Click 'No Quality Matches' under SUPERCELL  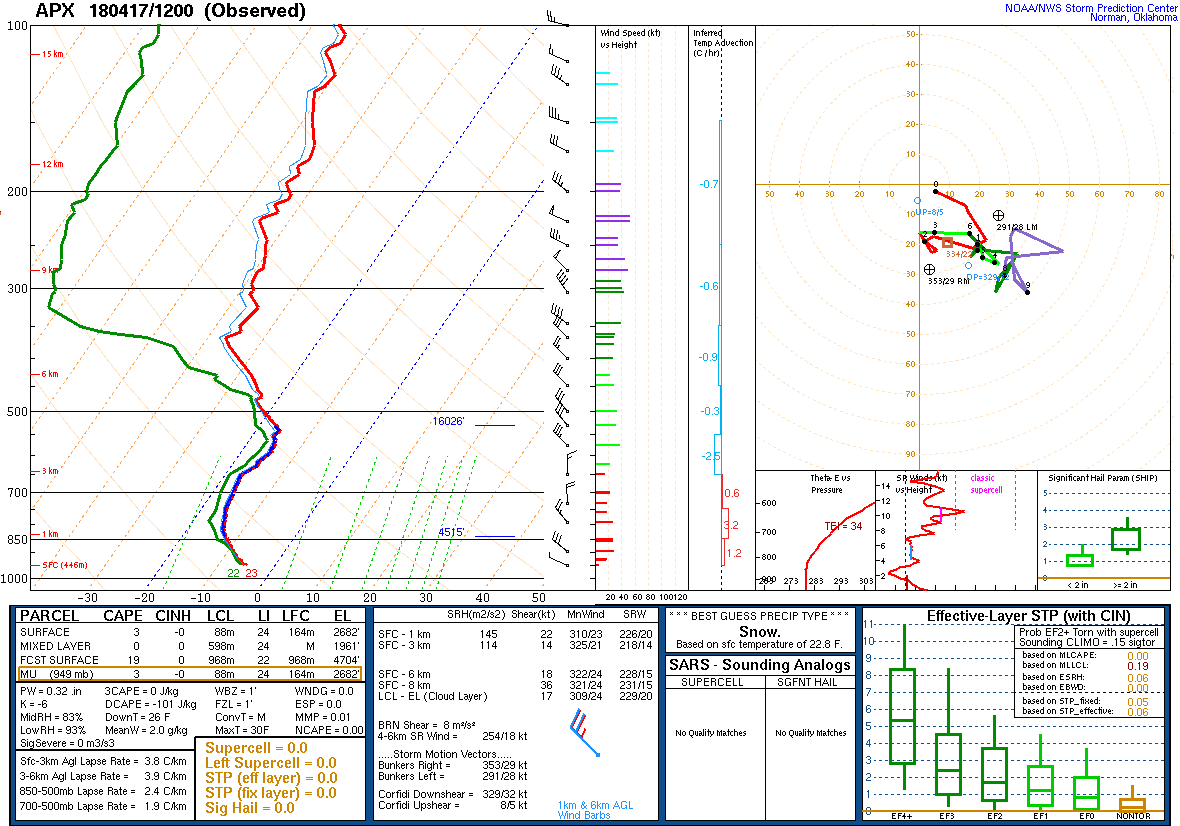pos(710,733)
